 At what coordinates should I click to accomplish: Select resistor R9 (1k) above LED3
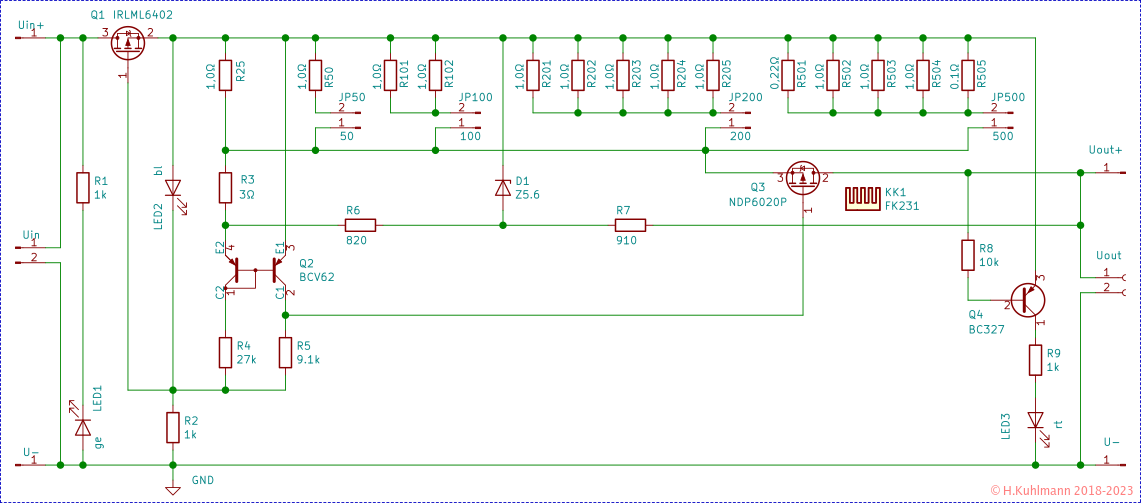pyautogui.click(x=1036, y=360)
